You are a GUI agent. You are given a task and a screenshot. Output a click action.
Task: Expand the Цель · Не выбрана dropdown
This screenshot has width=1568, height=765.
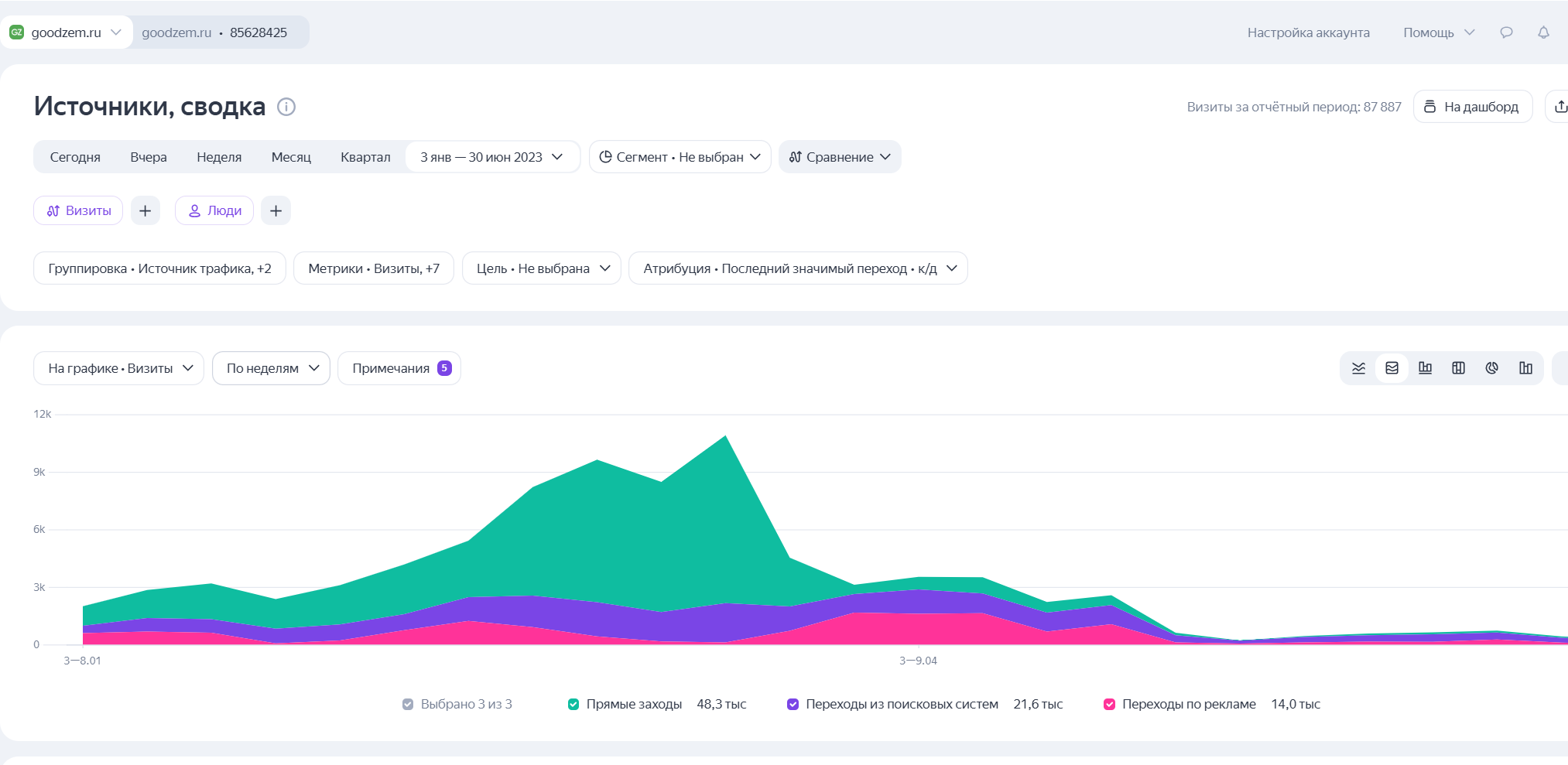tap(542, 268)
